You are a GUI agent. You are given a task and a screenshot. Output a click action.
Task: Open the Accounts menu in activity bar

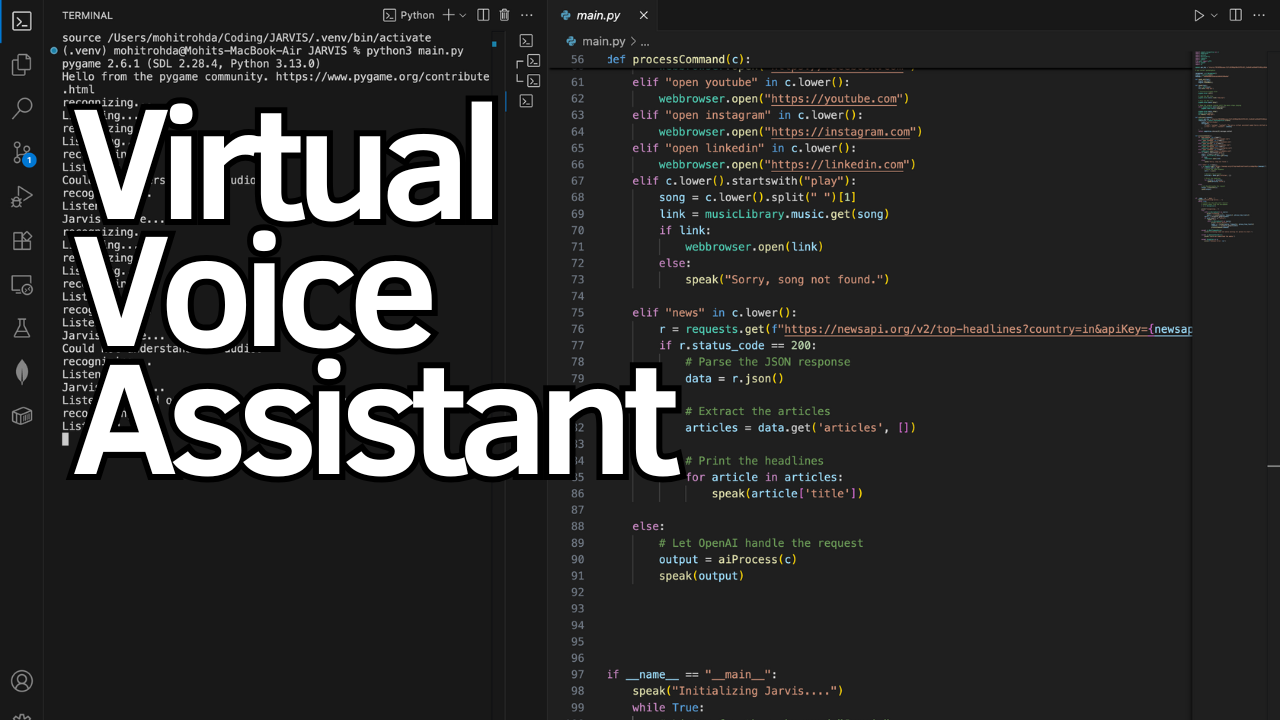point(21,681)
